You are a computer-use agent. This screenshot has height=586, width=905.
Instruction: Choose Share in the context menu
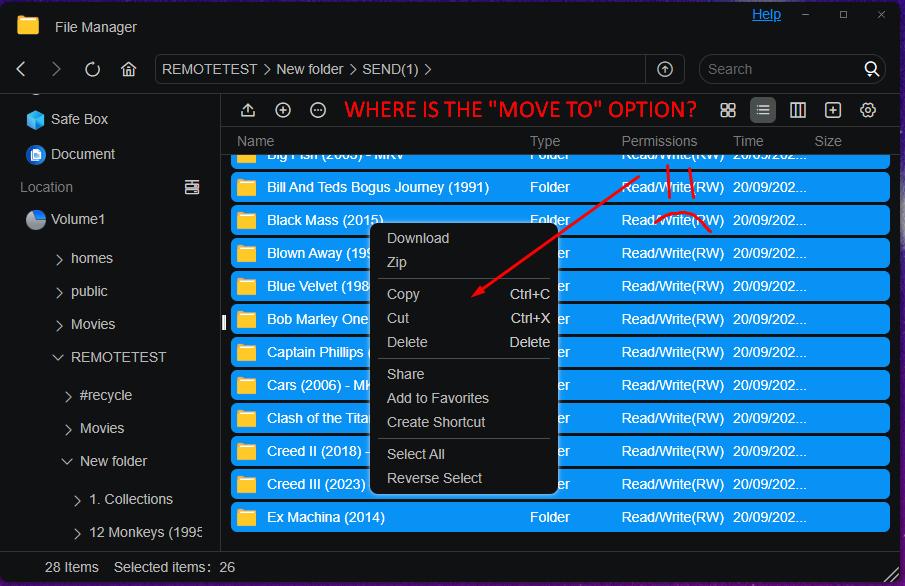pos(464,374)
